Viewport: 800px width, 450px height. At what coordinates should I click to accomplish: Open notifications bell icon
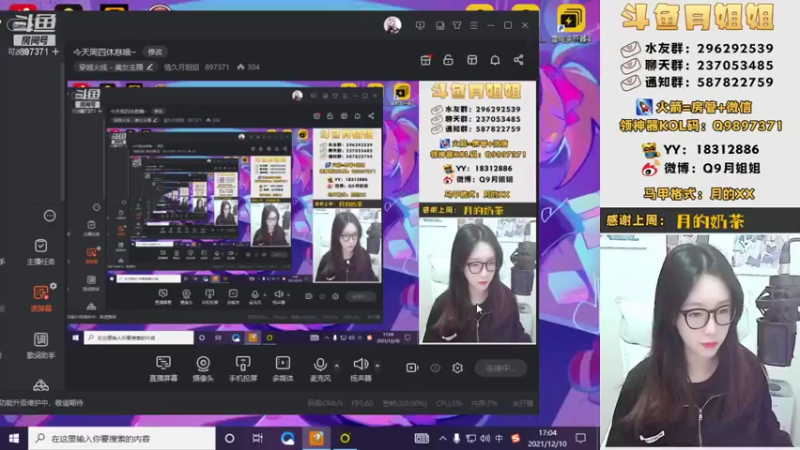coord(495,60)
